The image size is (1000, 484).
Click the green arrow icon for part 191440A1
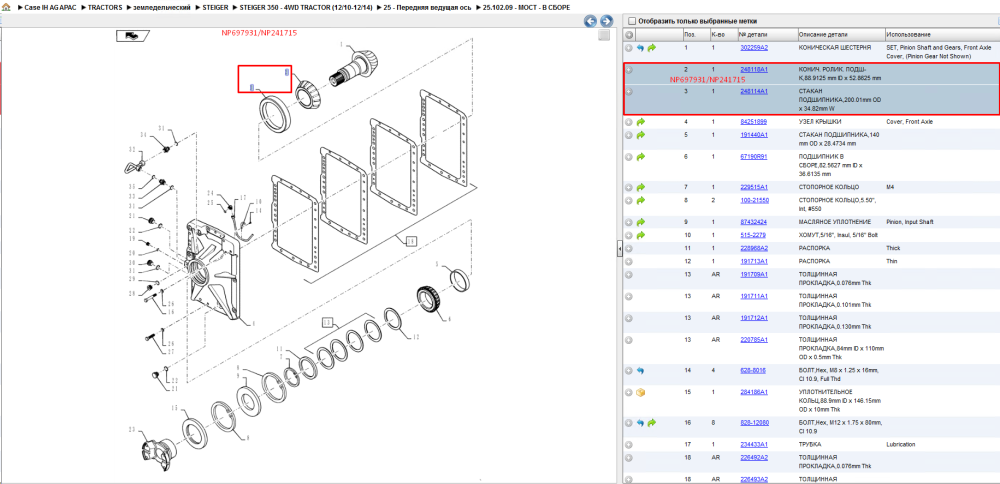pyautogui.click(x=641, y=135)
